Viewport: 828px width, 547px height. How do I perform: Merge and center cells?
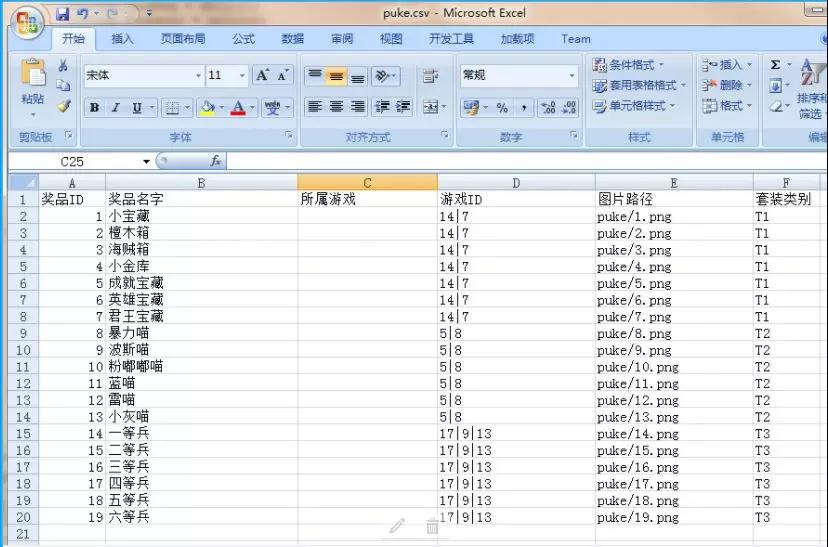[x=430, y=107]
